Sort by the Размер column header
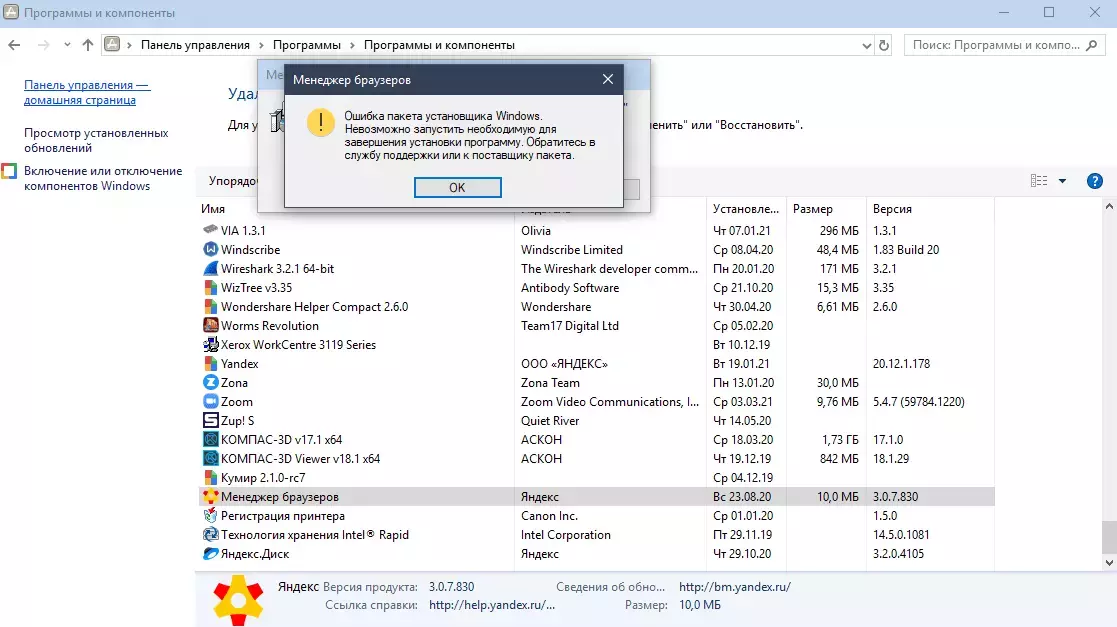 pos(813,209)
